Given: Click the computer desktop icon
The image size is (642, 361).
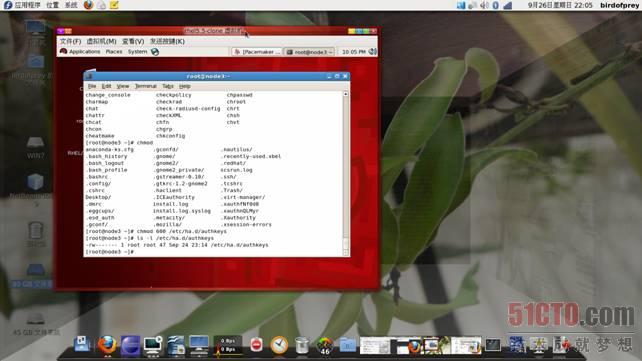Looking at the screenshot, I should 36,28.
